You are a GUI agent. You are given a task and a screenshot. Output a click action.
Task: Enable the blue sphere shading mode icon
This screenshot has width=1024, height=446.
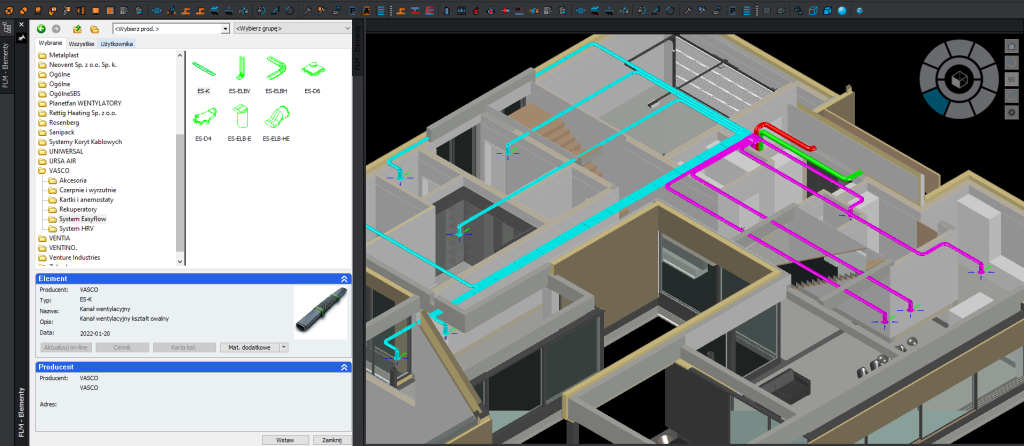pos(842,10)
